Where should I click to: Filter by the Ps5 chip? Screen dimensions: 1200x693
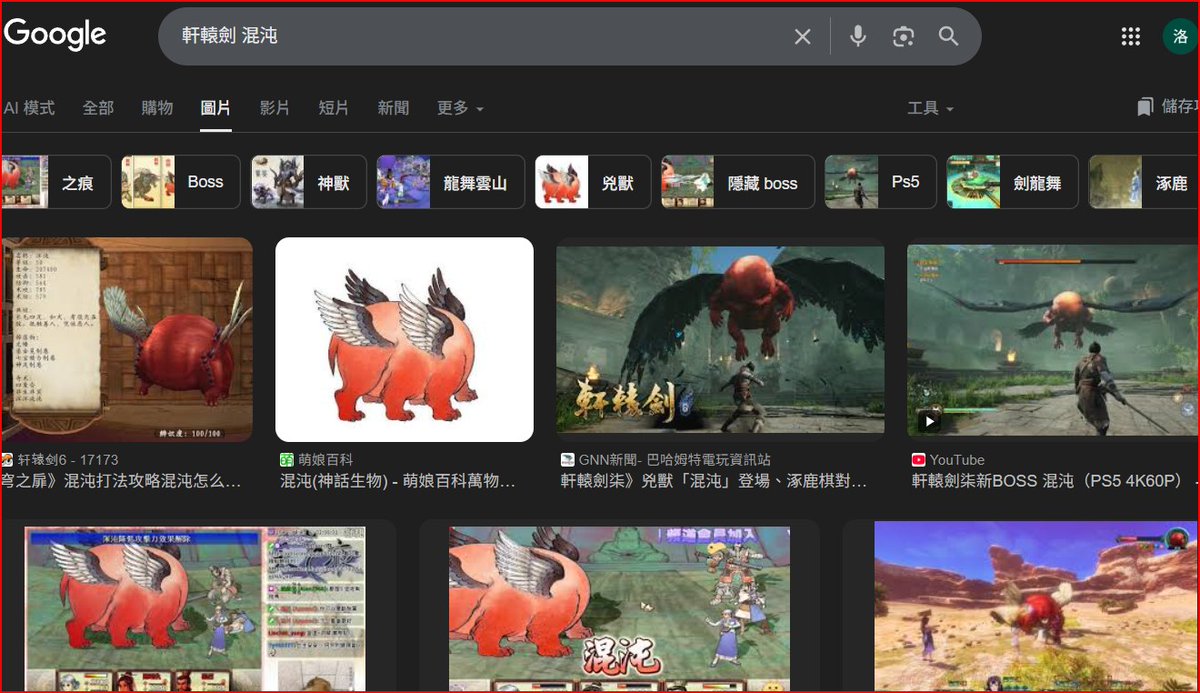pos(880,182)
